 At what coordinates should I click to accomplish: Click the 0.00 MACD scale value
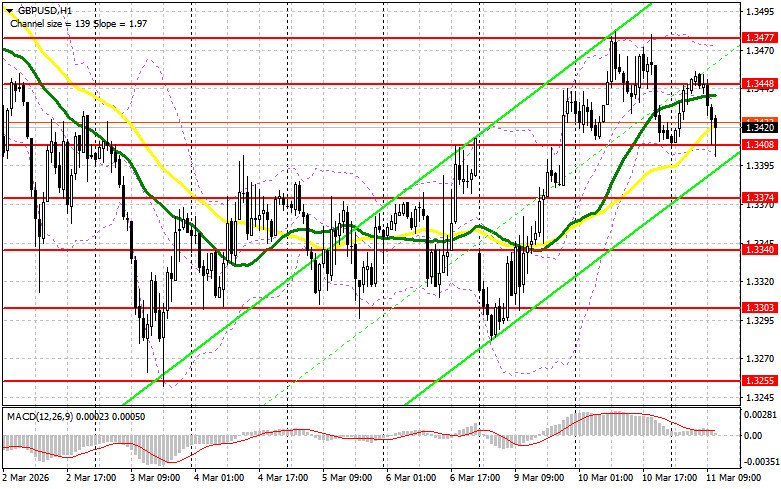click(752, 436)
